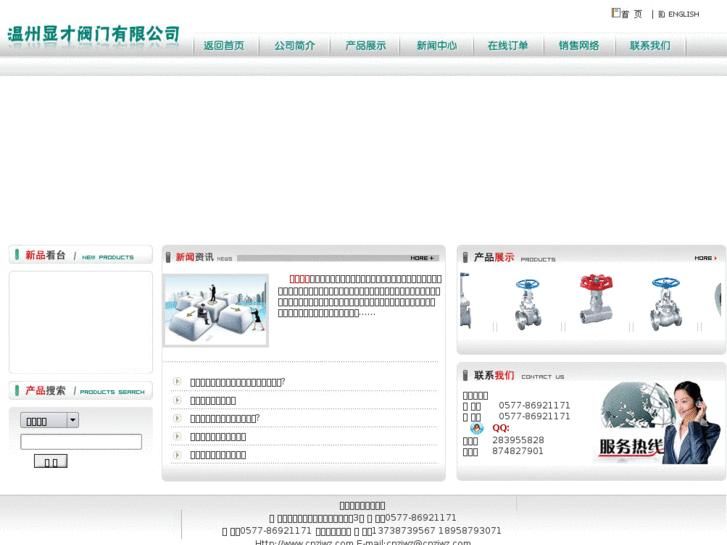Click footer mobile number 13738739567
Screen dimensions: 727x545
coord(403,531)
